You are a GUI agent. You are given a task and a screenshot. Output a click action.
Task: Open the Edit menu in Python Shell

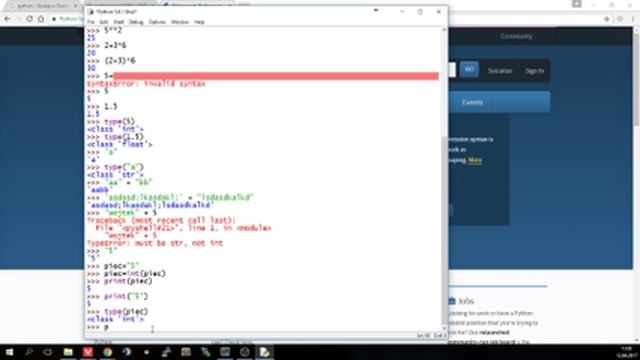pos(104,22)
